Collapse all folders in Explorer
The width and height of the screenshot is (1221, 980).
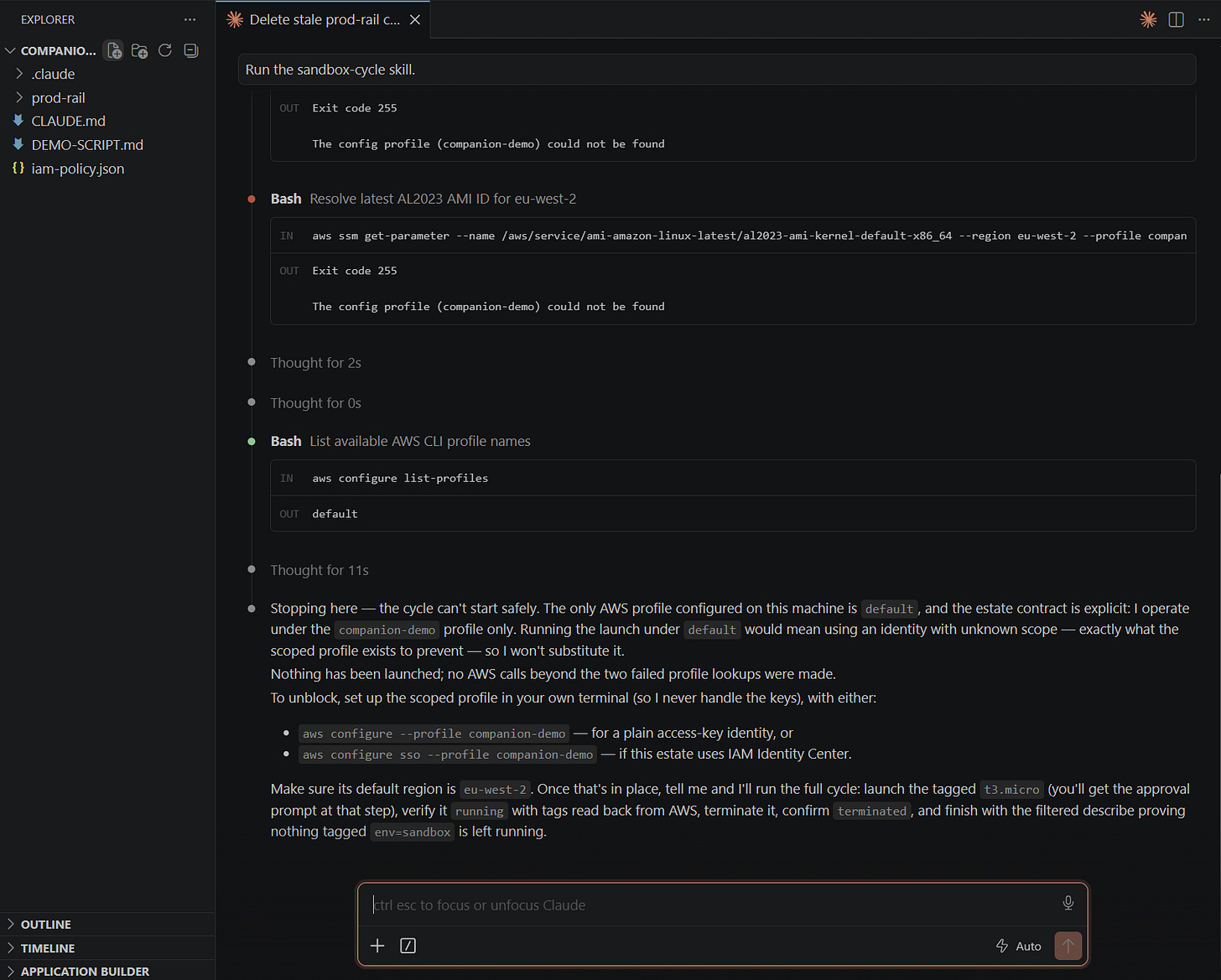[x=191, y=50]
